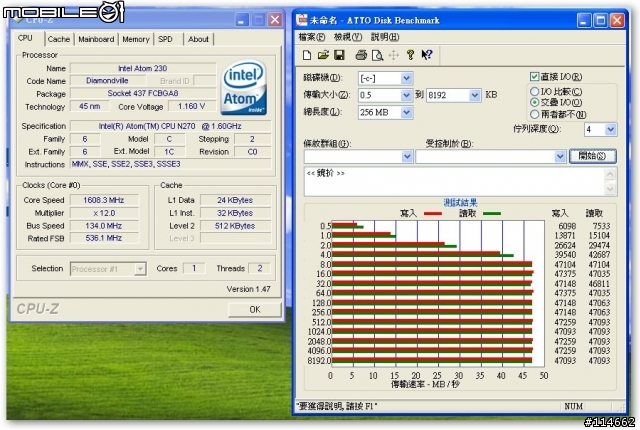Screen dimensions: 640x430
Task: Click the 6098 write result value
Action: point(567,226)
